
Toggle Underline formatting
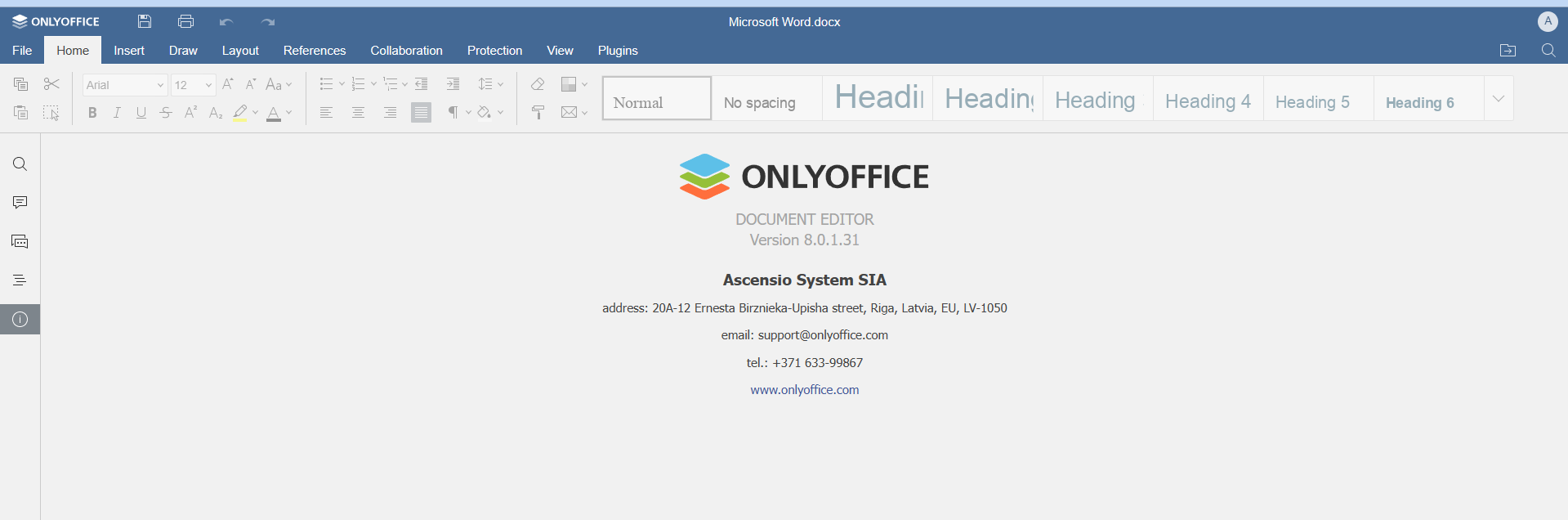point(141,113)
